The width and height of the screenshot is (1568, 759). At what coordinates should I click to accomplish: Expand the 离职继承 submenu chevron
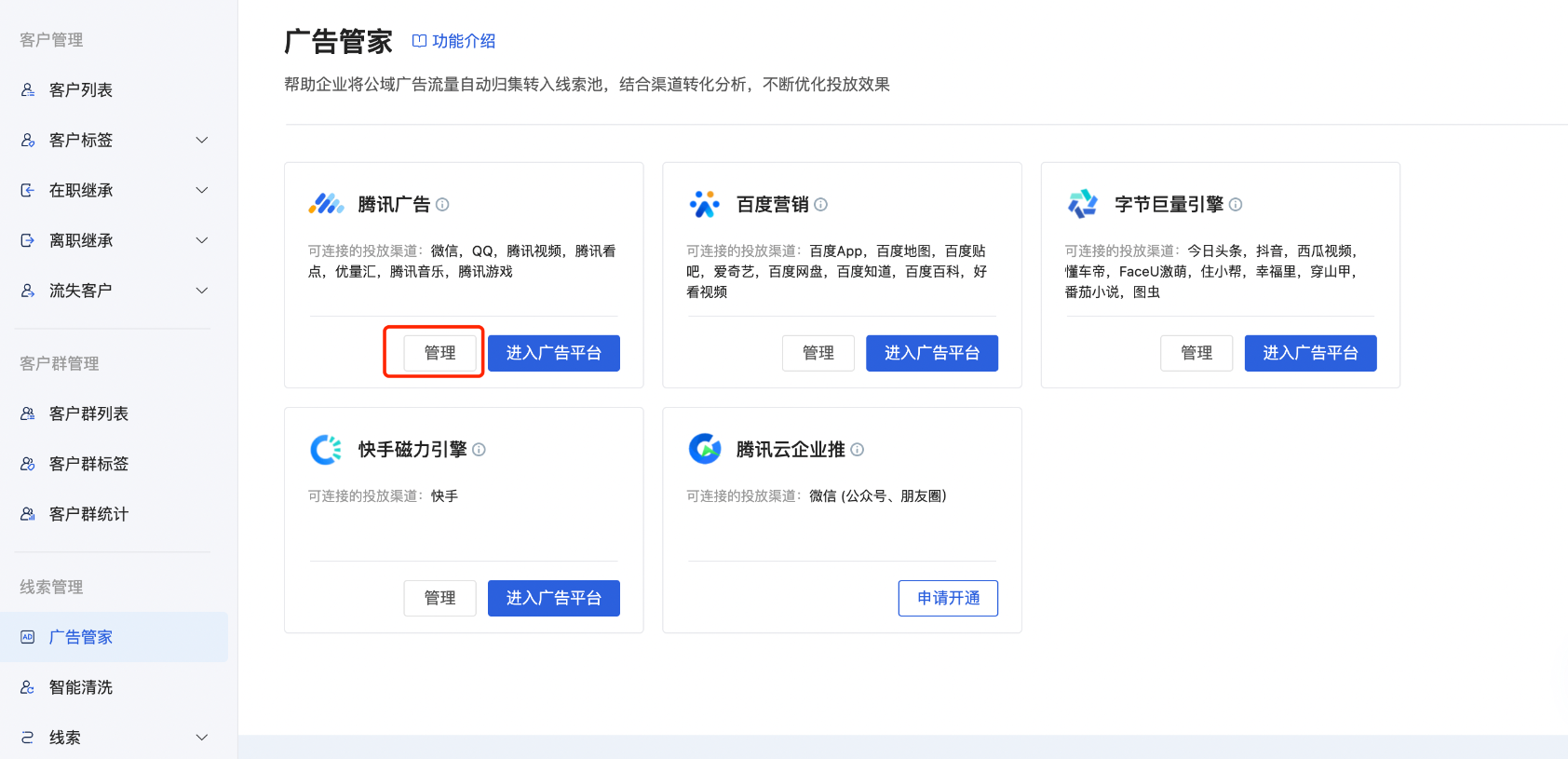point(202,240)
